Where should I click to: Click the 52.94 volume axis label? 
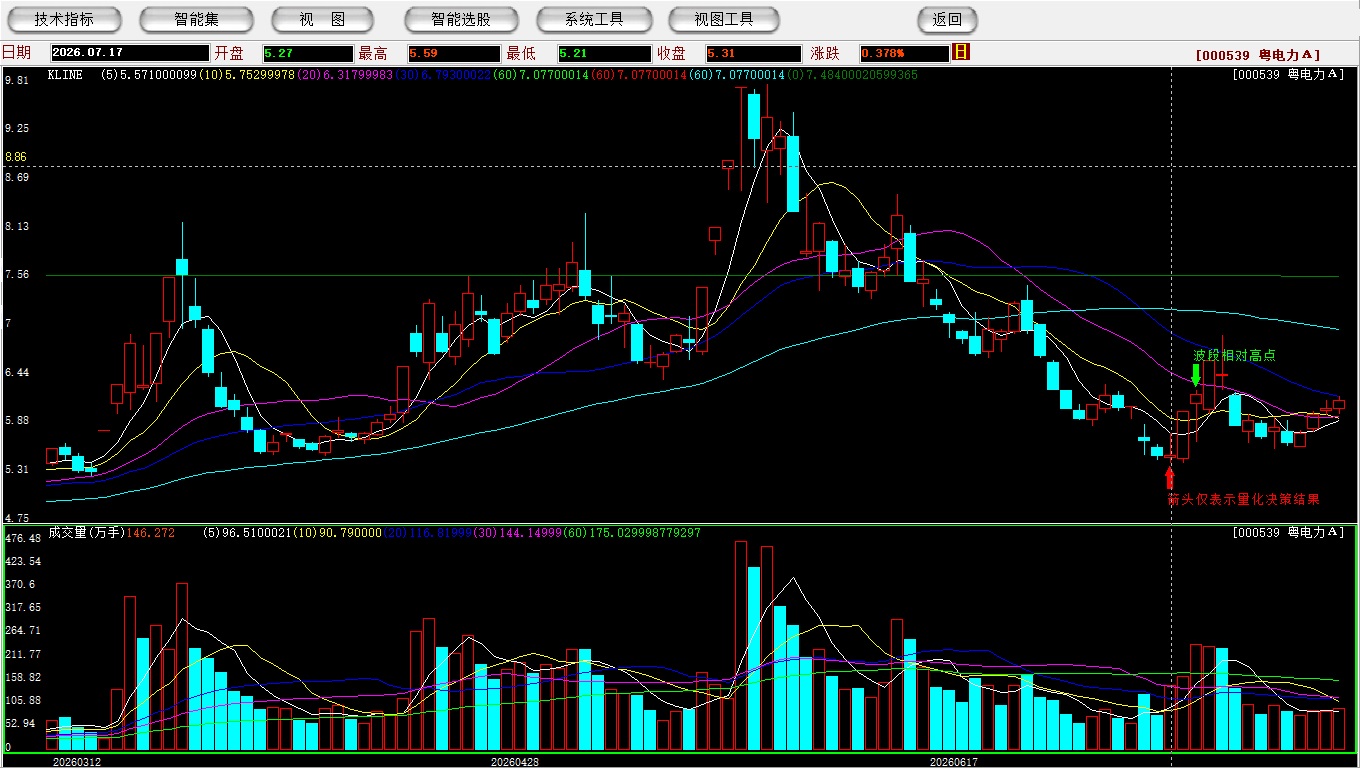[x=19, y=723]
